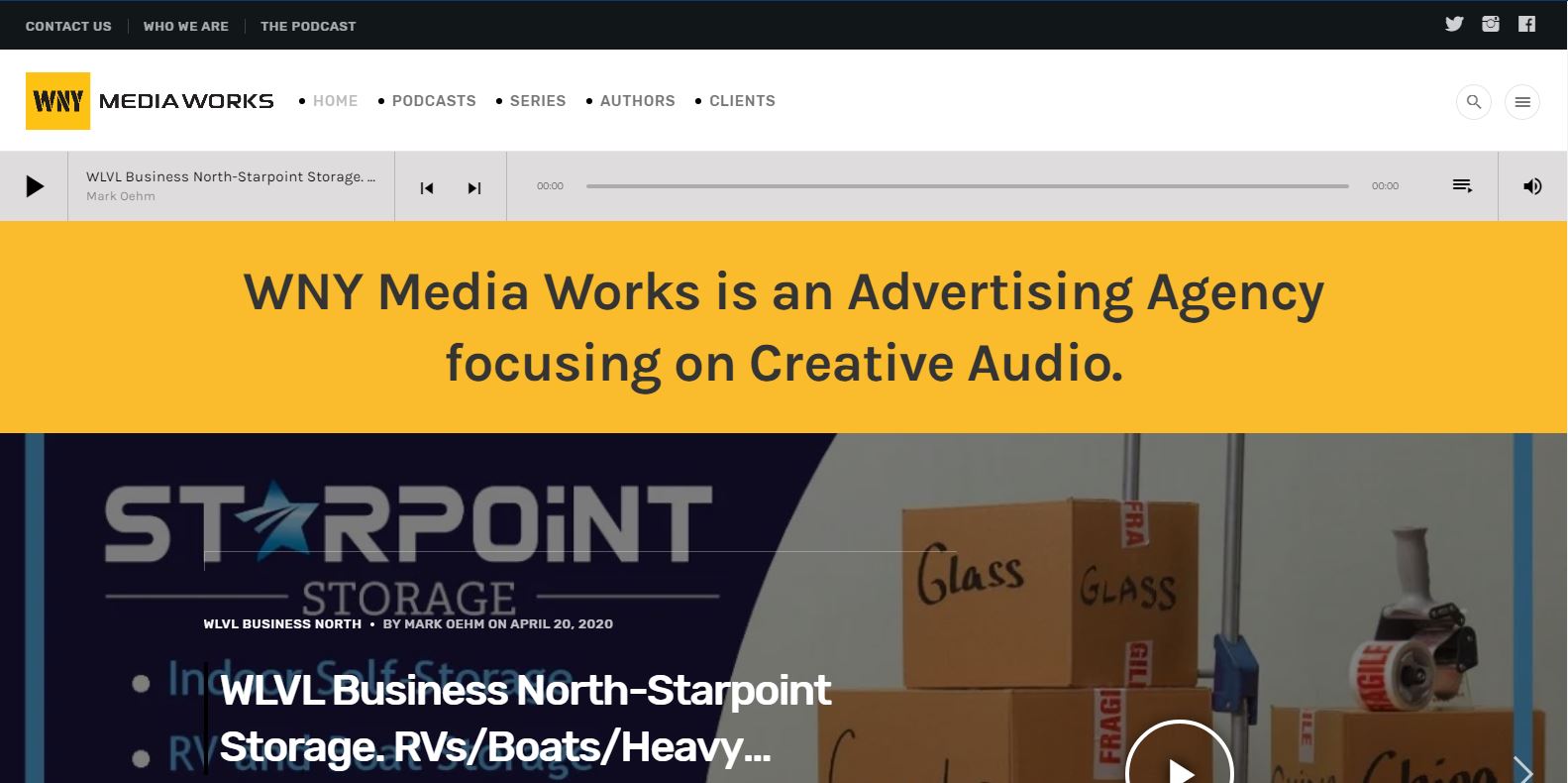The width and height of the screenshot is (1568, 783).
Task: Click the audio progress bar
Action: 967,186
